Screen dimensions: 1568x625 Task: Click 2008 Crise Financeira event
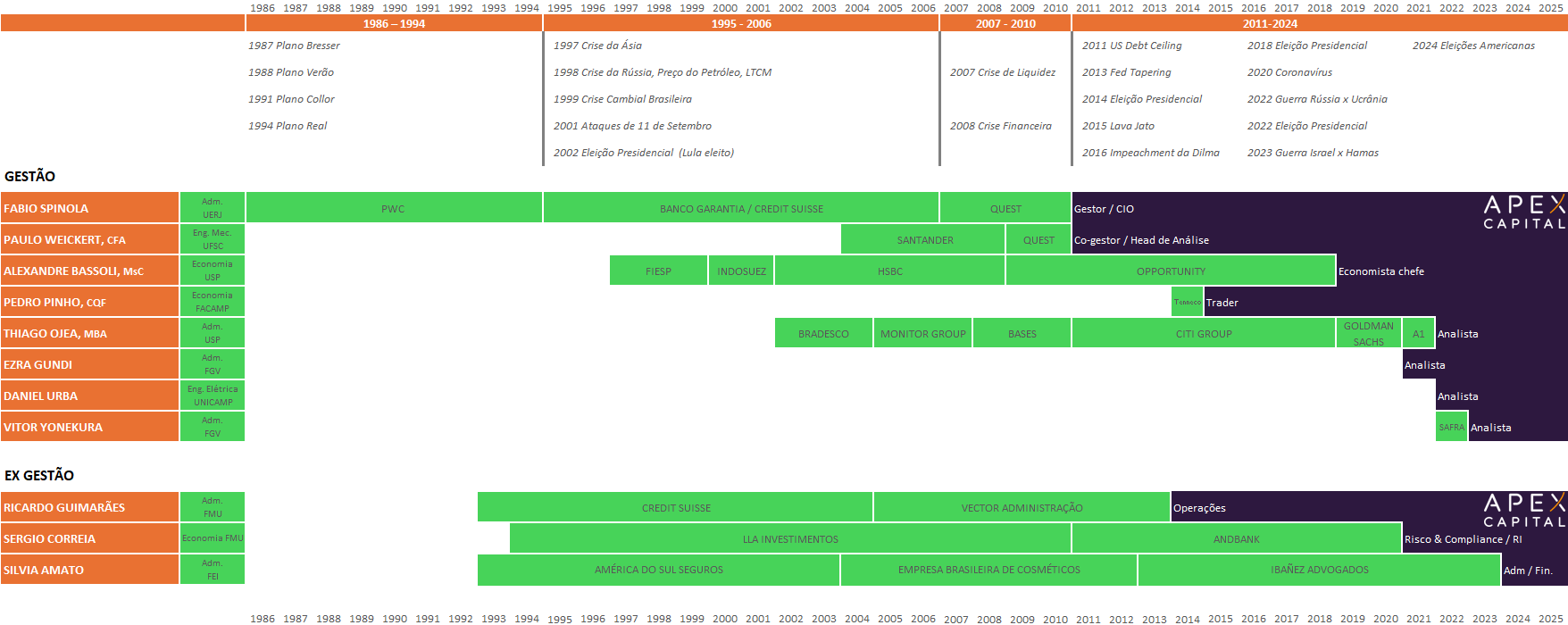(x=1000, y=126)
